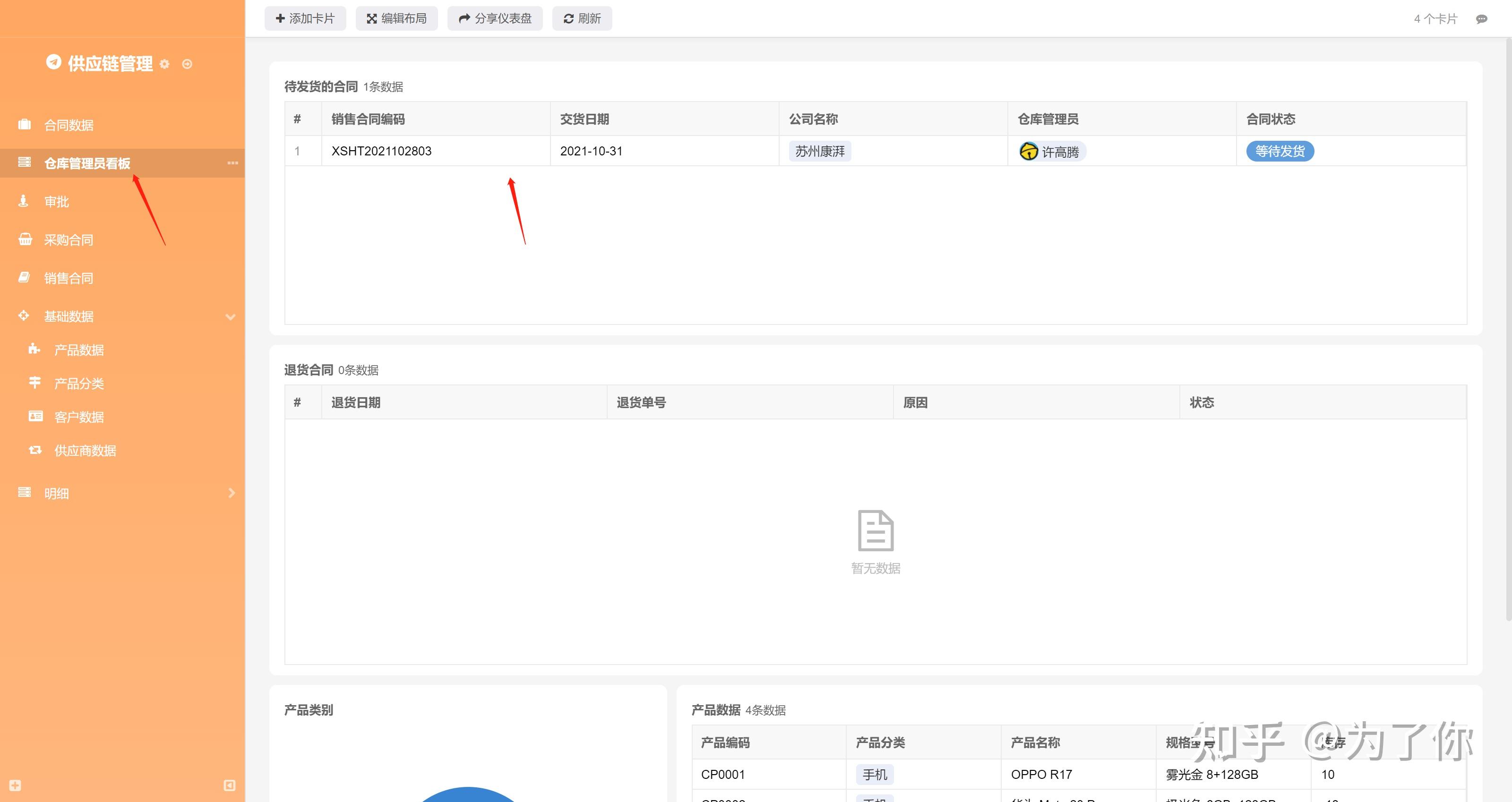
Task: Click the 客户数据 card icon
Action: (36, 416)
